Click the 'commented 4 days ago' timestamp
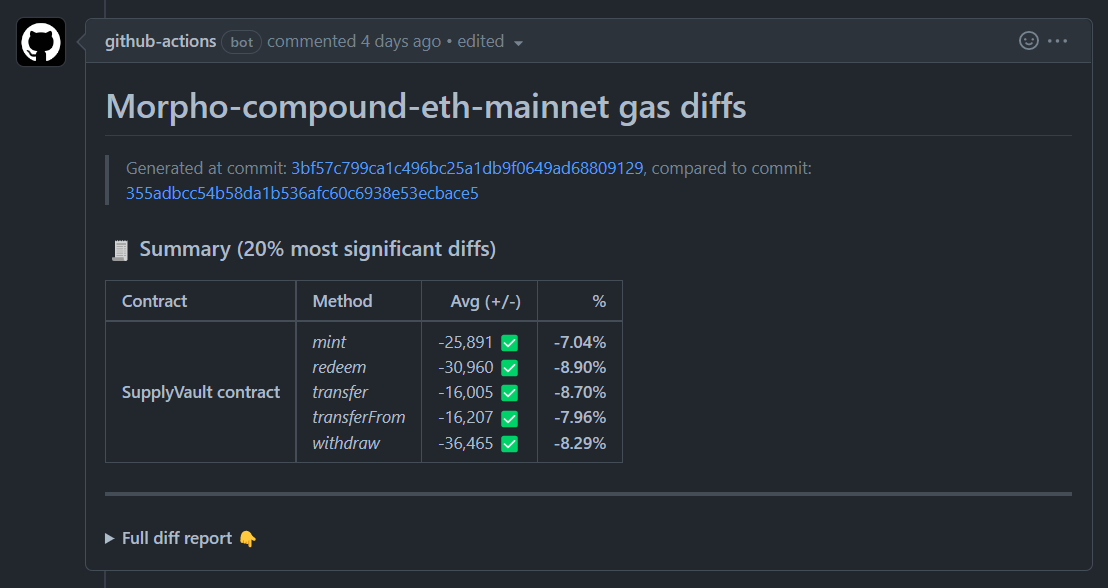 tap(354, 42)
